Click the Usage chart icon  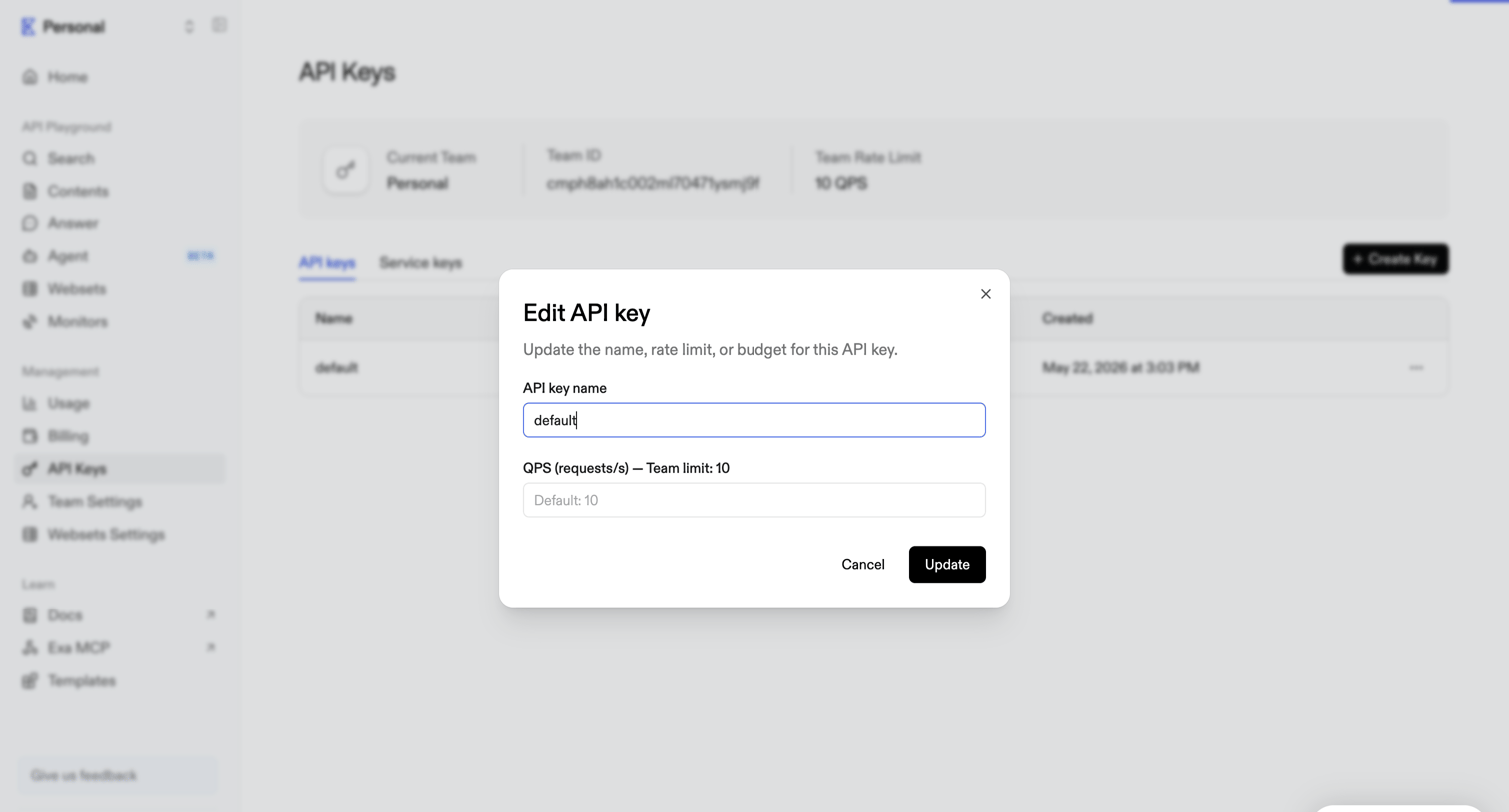tap(30, 404)
